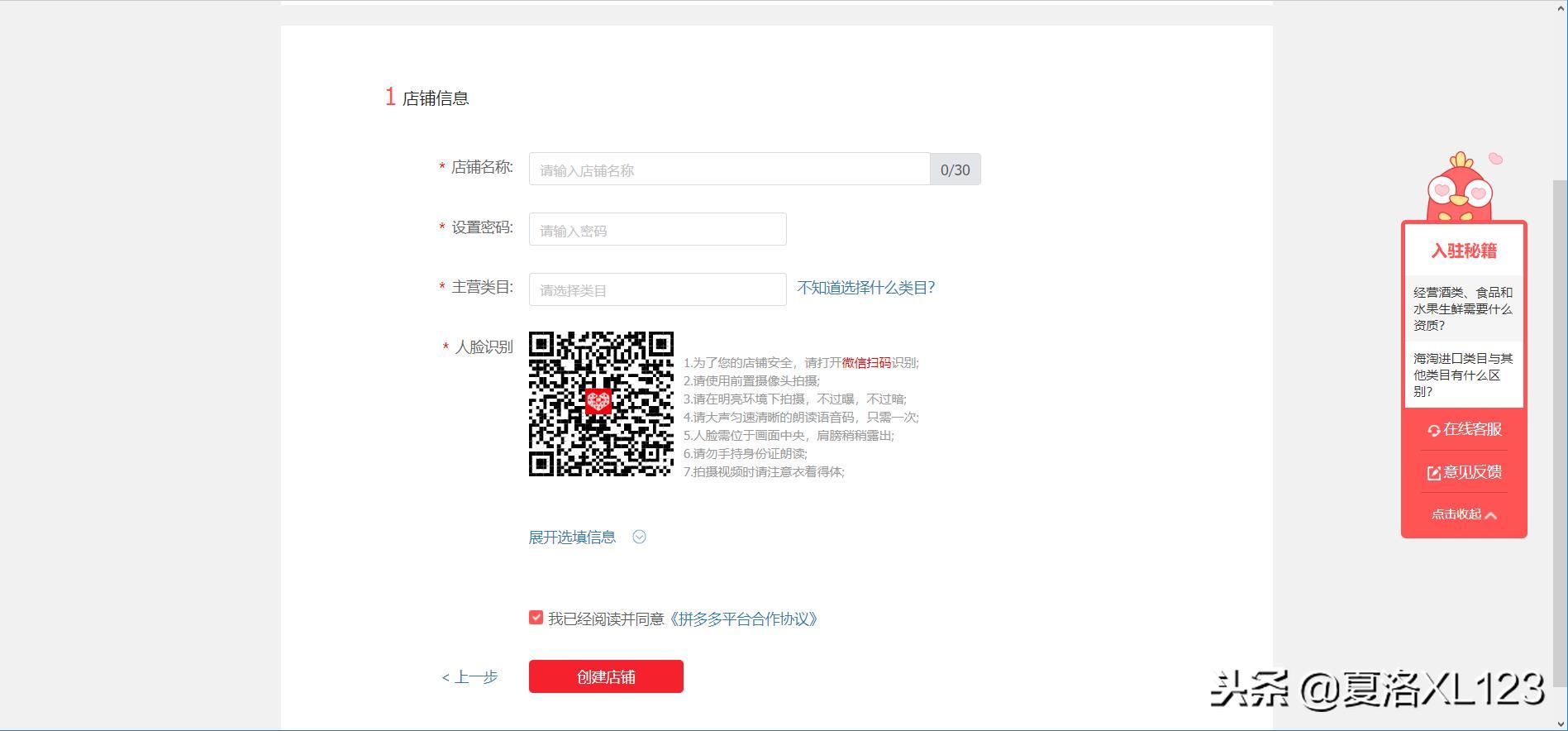Click the 店铺信息 section heading
The image size is (1568, 731).
[436, 98]
